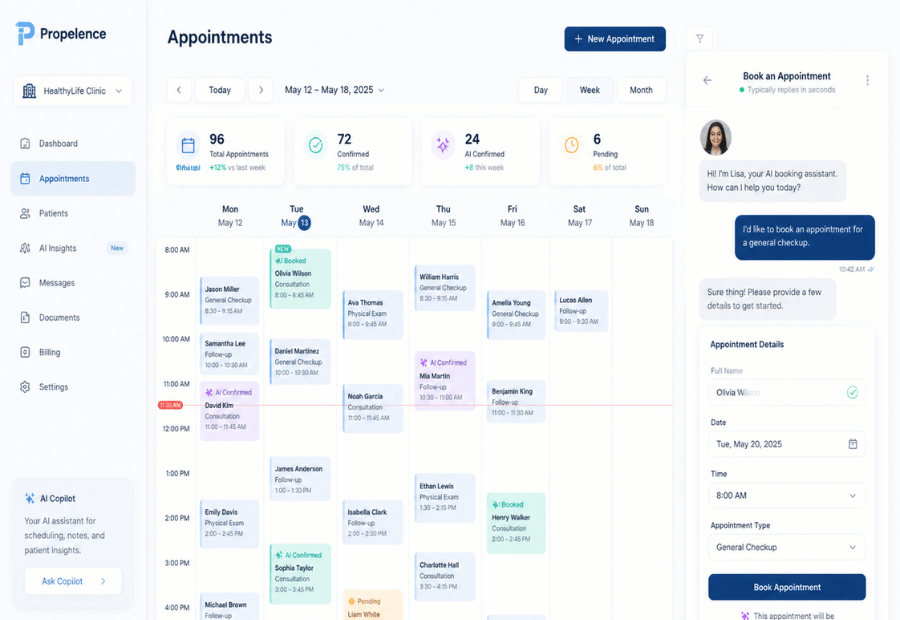Click the AI Confirmed sparkle stat icon
900x620 pixels.
pyautogui.click(x=443, y=145)
